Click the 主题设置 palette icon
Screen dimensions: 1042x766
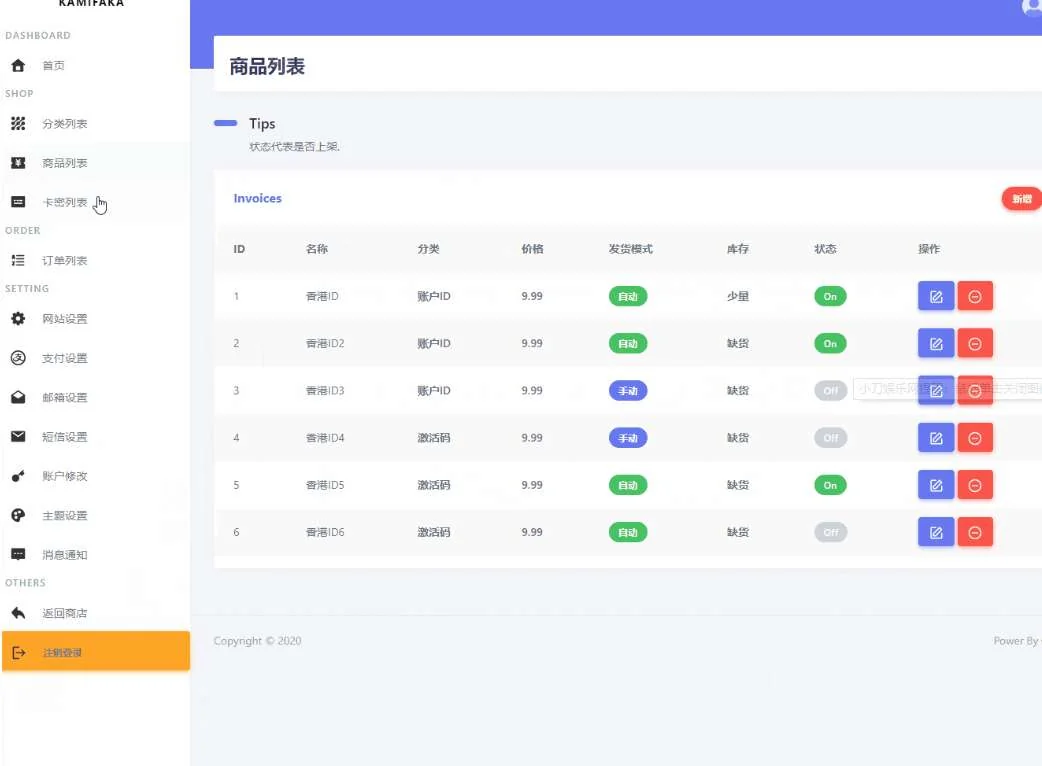tap(18, 516)
